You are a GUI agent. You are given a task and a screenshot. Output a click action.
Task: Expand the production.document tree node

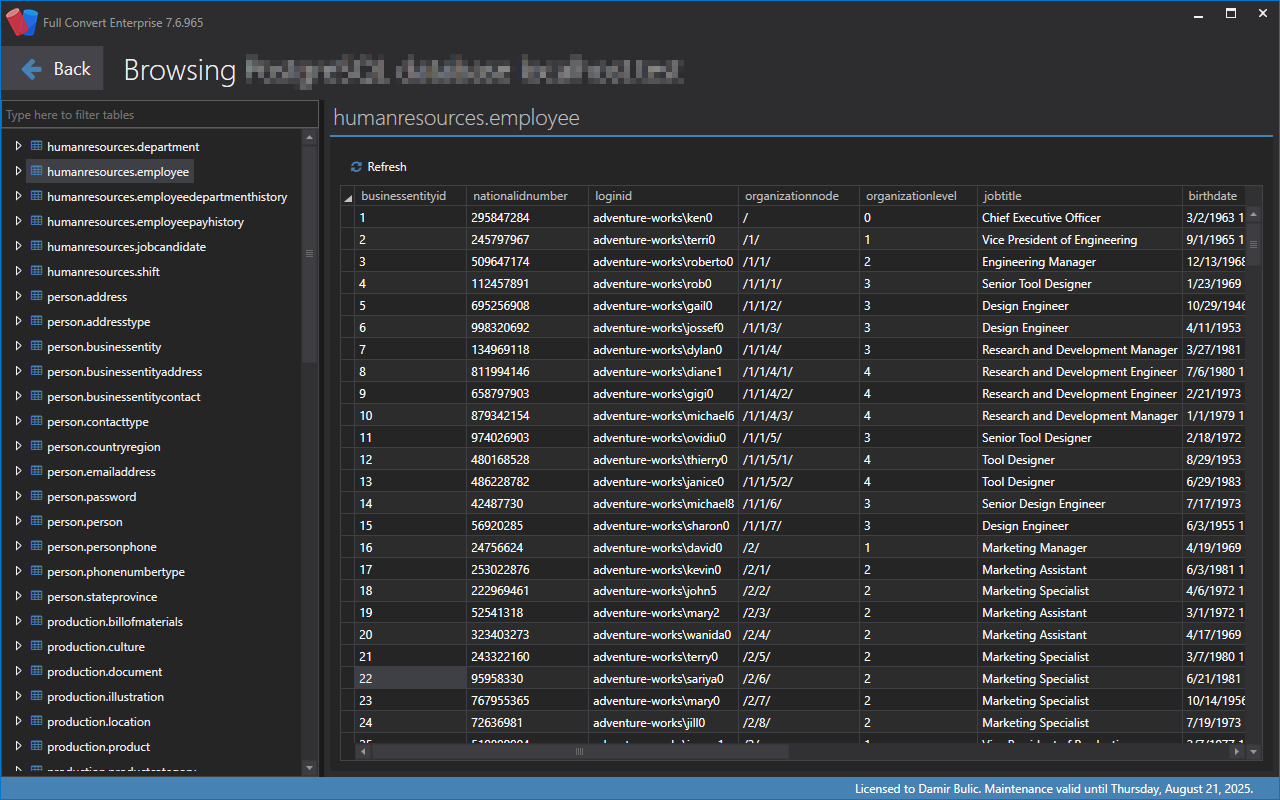coord(17,671)
